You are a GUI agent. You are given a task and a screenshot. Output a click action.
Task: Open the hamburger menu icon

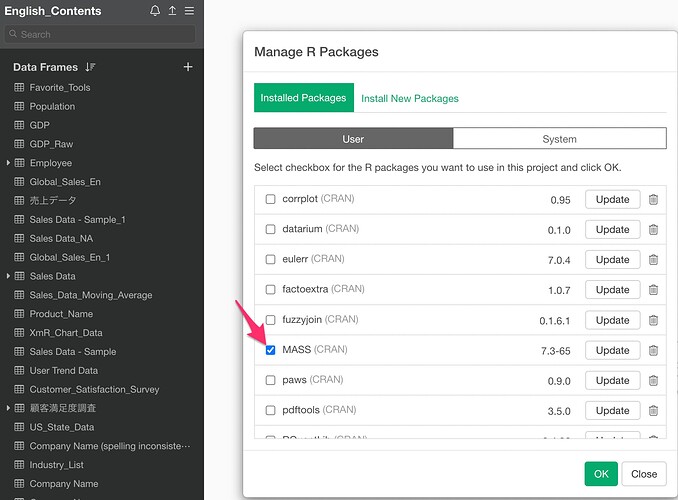point(189,11)
